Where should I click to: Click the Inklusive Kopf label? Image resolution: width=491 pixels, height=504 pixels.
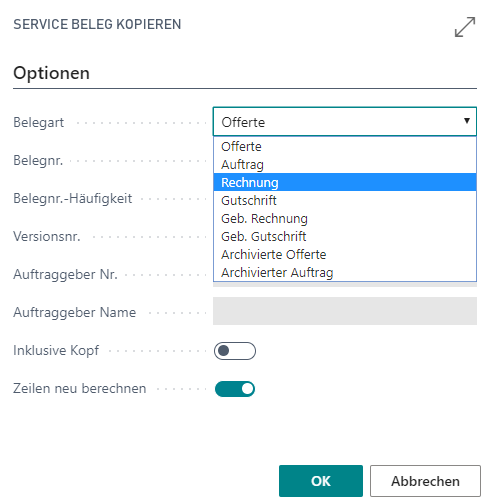(x=56, y=350)
